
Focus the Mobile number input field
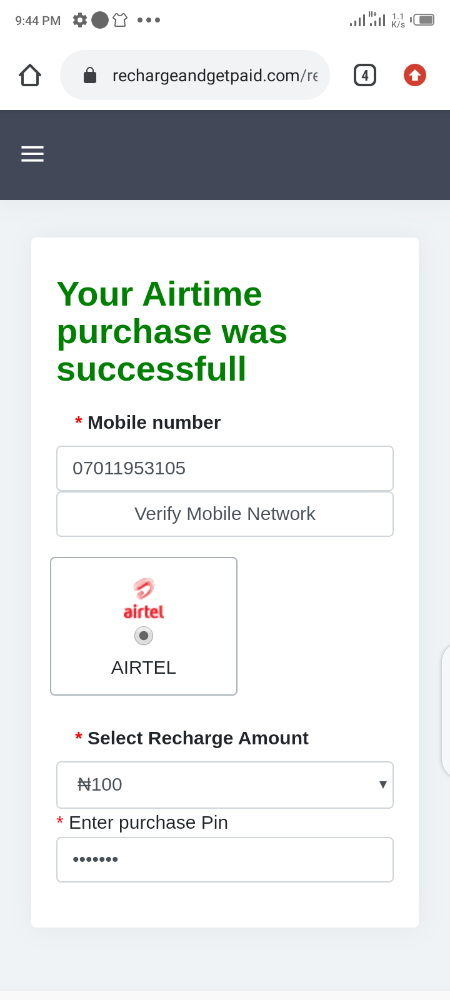click(225, 468)
